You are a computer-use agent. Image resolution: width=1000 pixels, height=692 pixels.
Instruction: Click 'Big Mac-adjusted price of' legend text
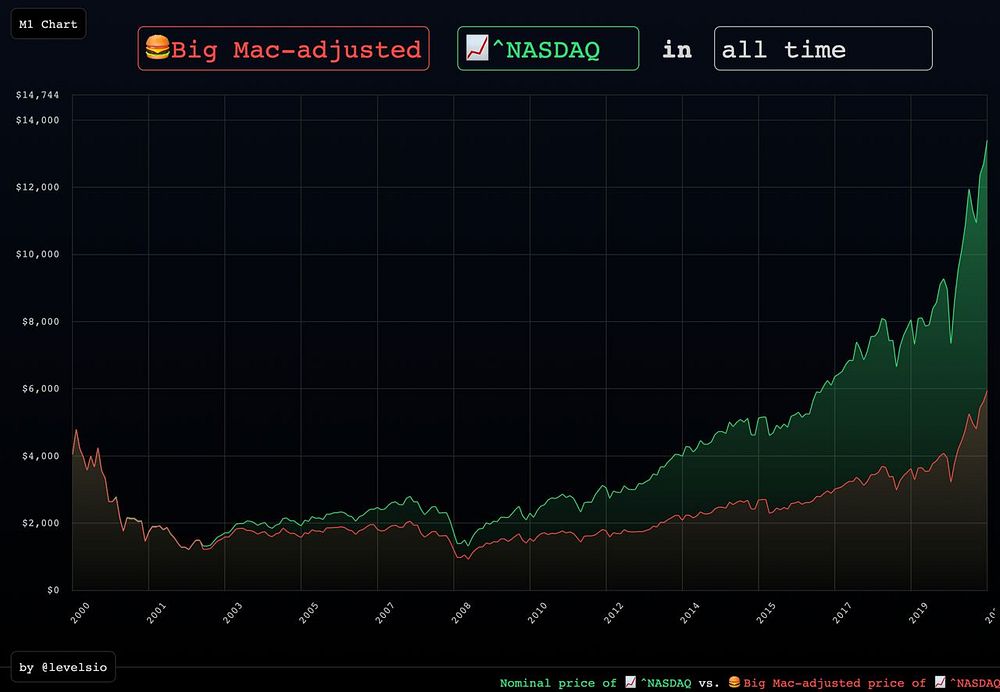[834, 683]
